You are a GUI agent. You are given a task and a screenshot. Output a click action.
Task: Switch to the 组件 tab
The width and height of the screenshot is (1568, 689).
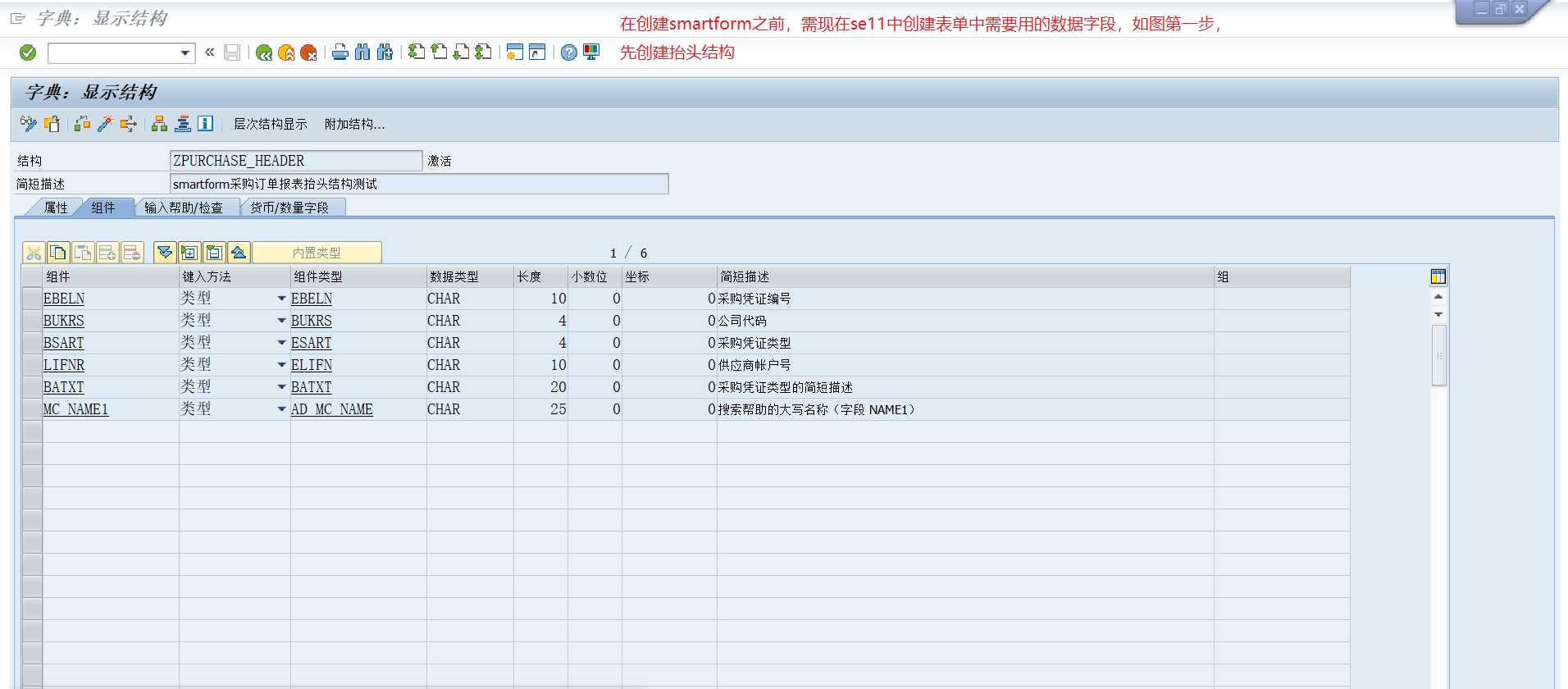point(103,208)
